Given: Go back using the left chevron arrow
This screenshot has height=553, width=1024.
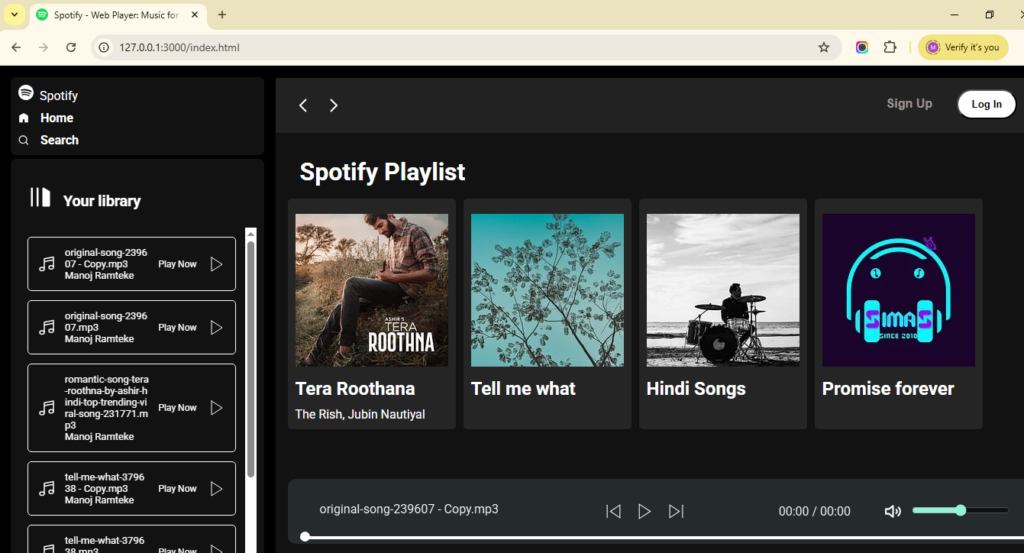Looking at the screenshot, I should [x=303, y=105].
